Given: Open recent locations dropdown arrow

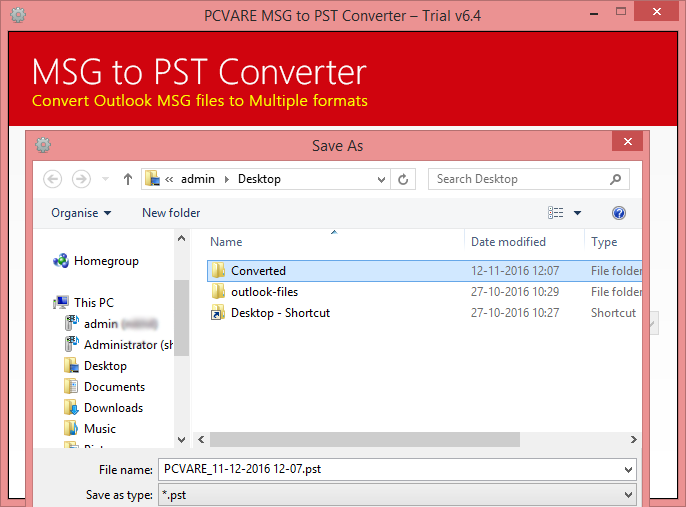Looking at the screenshot, I should coord(105,179).
